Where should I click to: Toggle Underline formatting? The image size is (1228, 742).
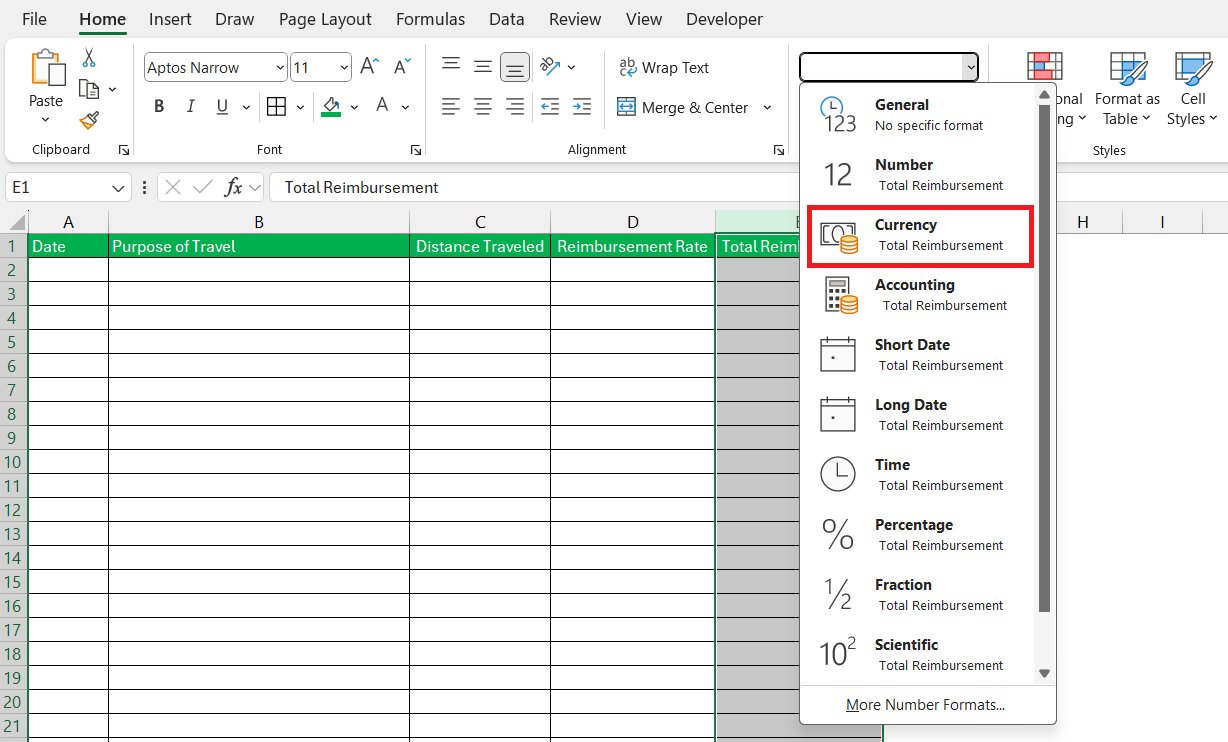pyautogui.click(x=221, y=107)
